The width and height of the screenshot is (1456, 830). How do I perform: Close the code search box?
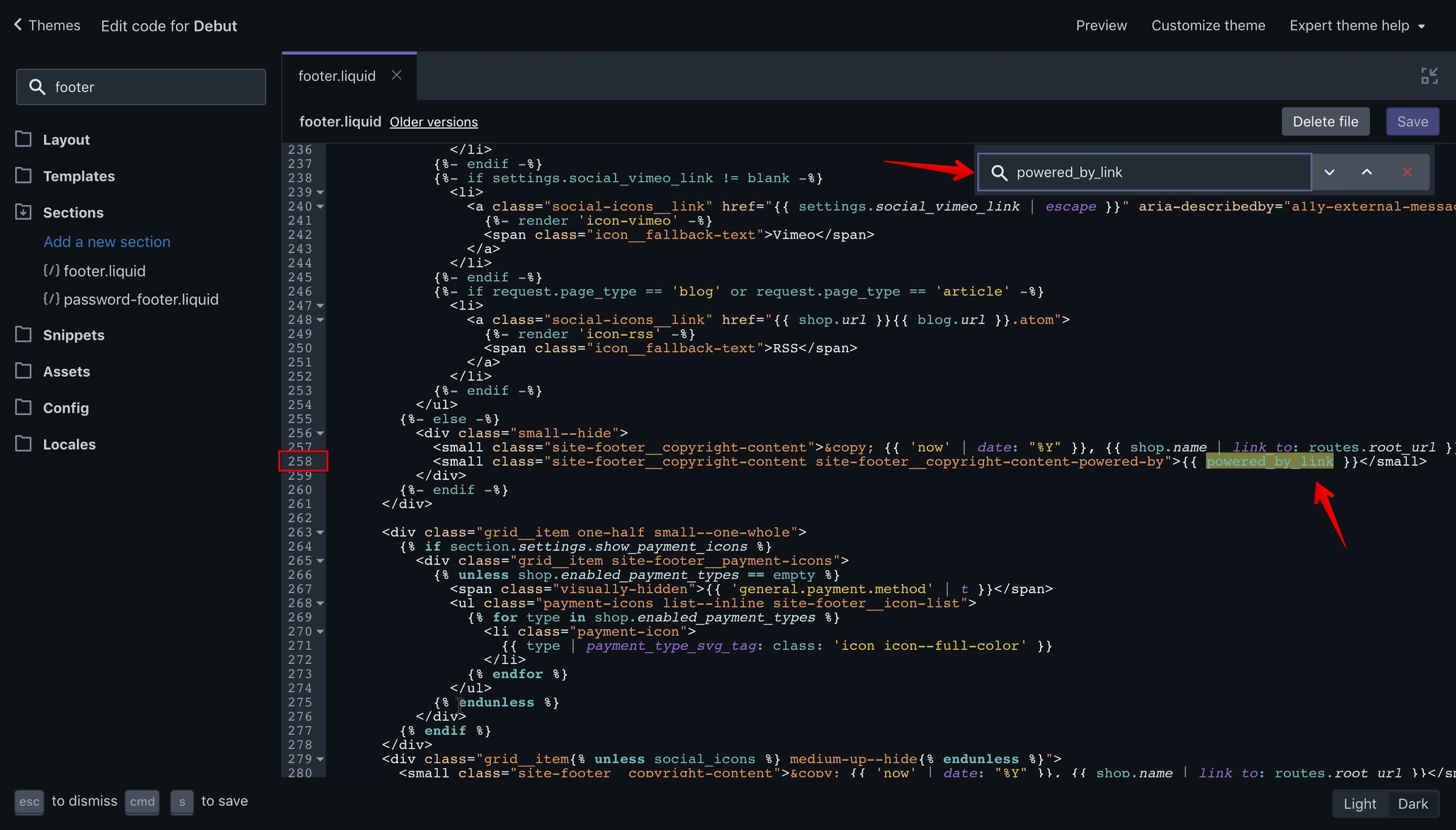tap(1407, 172)
